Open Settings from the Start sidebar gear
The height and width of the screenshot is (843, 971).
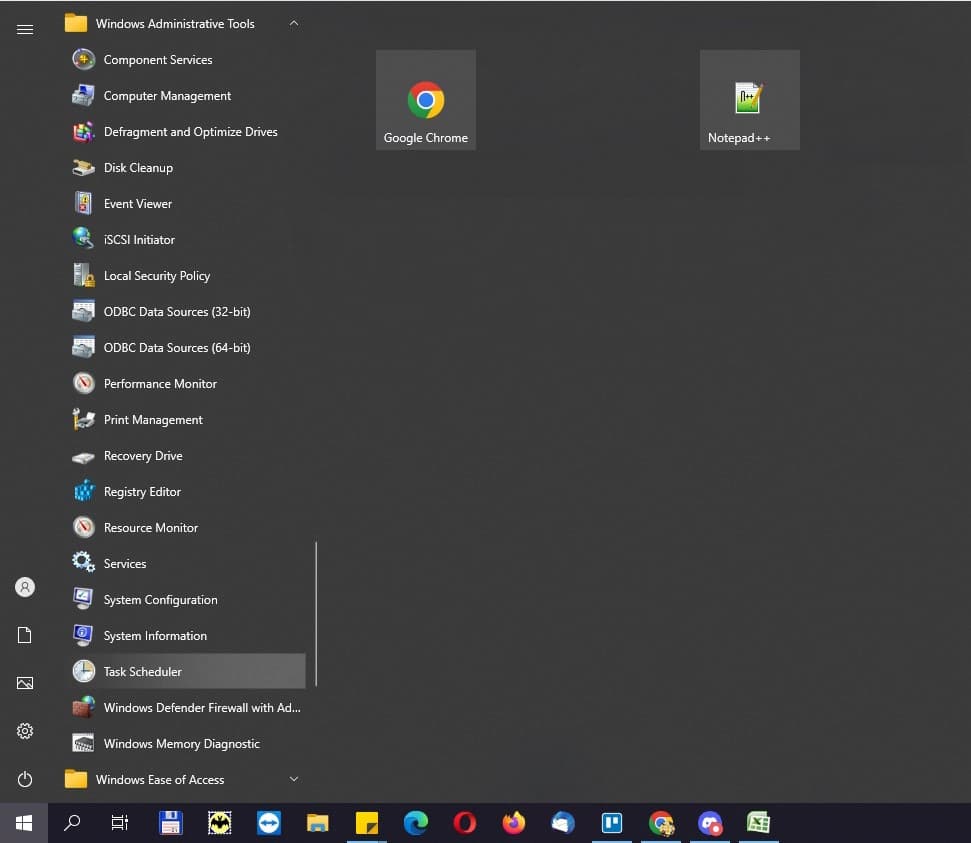click(25, 731)
